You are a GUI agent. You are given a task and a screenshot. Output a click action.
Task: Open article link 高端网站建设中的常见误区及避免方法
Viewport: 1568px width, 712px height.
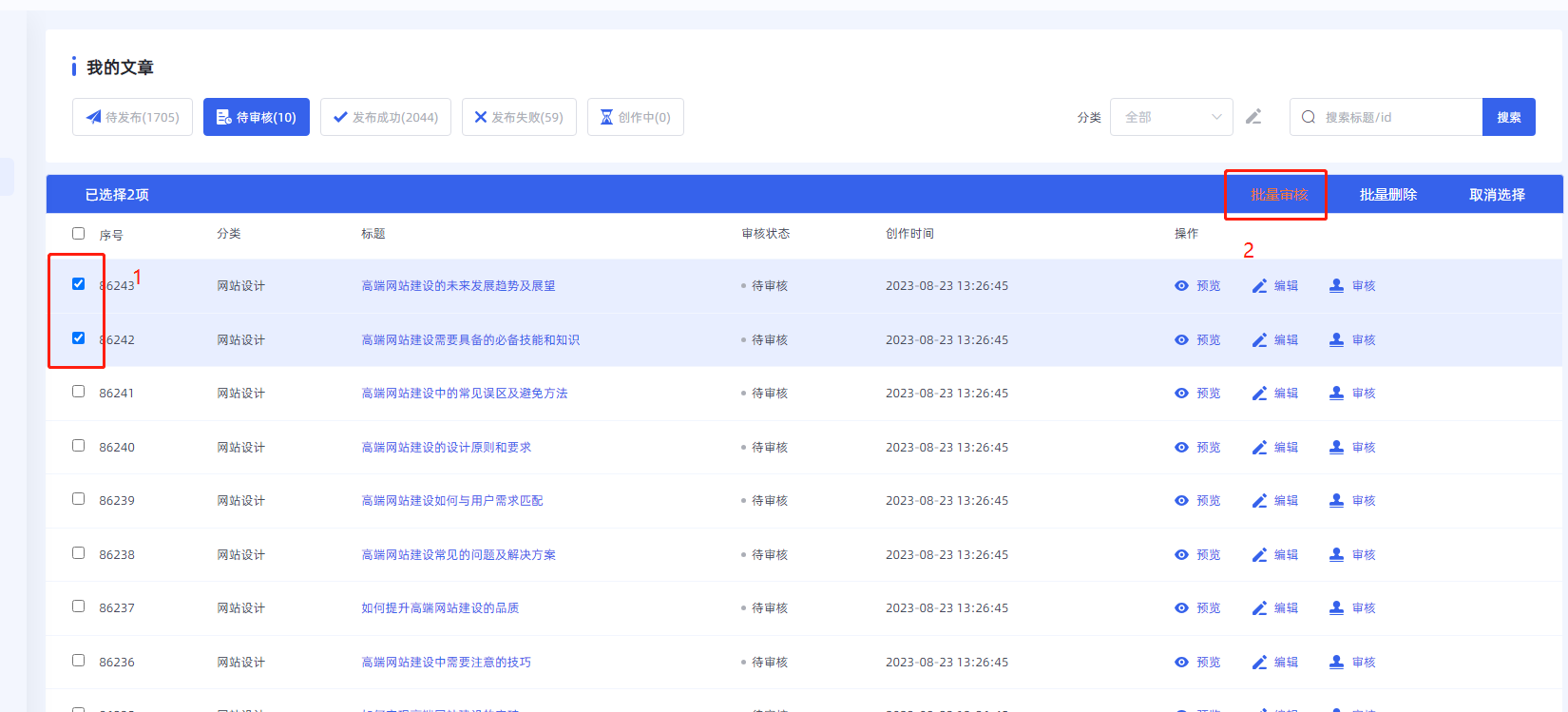465,394
